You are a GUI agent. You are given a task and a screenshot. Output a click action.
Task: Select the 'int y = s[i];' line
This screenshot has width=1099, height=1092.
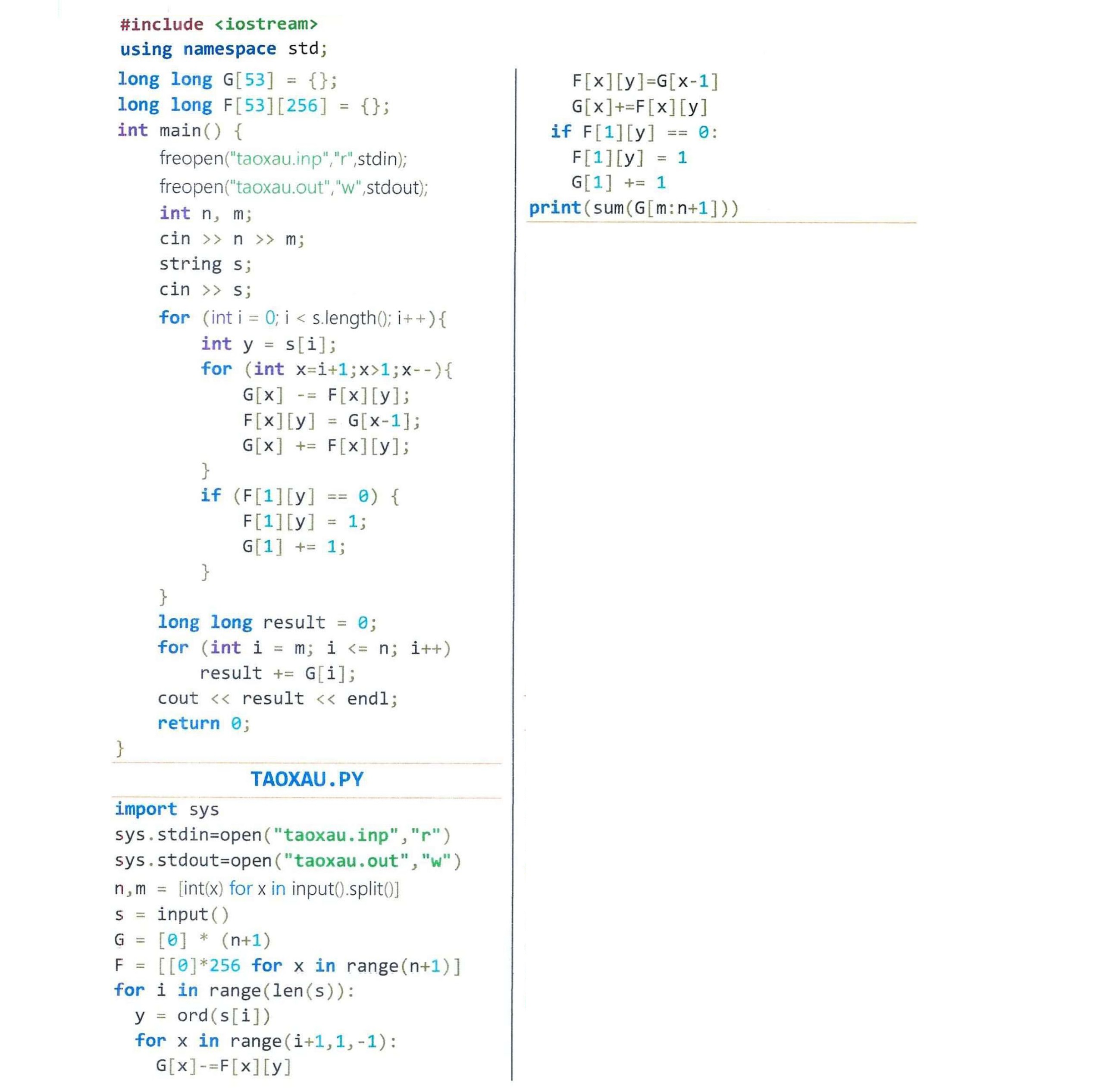pos(269,344)
